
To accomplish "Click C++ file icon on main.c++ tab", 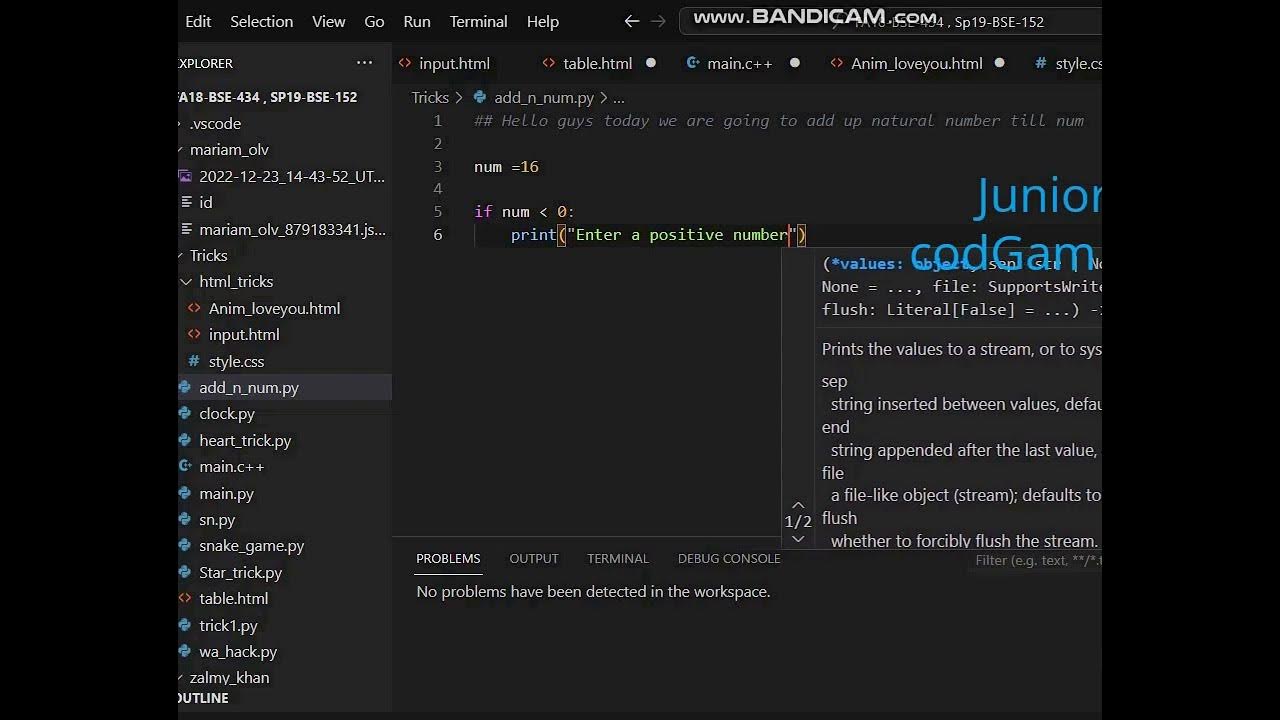I will [692, 63].
